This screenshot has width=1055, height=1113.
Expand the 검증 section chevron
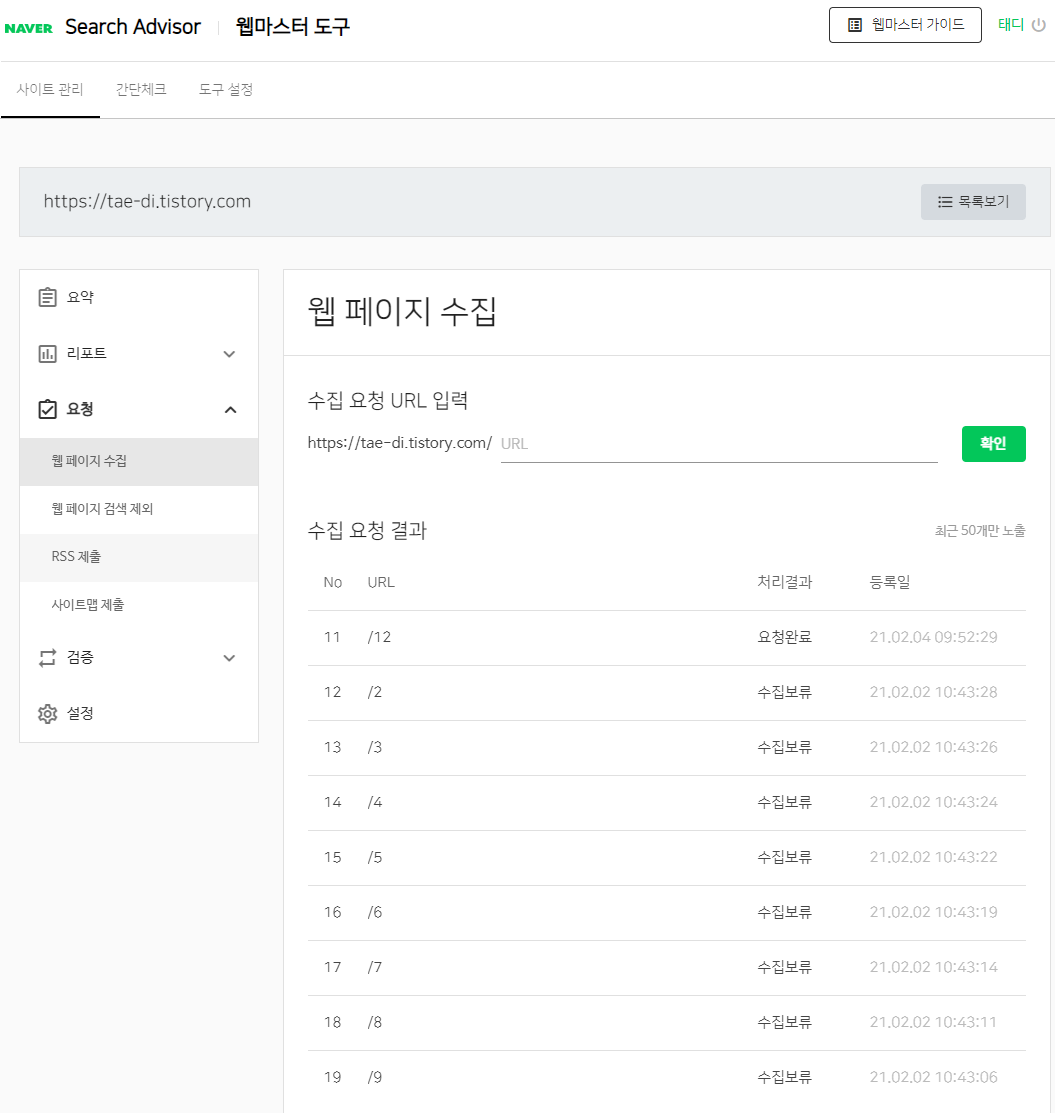[x=229, y=657]
